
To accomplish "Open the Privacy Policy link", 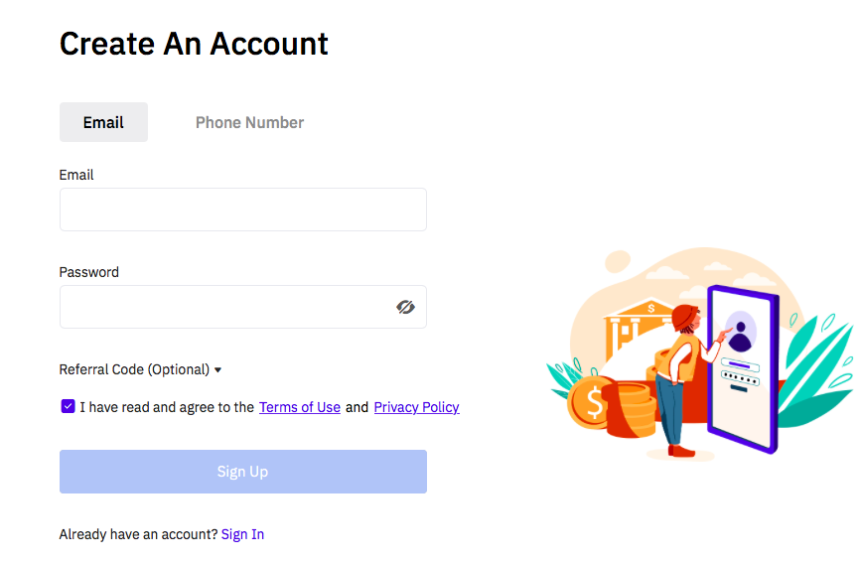I will (x=416, y=407).
